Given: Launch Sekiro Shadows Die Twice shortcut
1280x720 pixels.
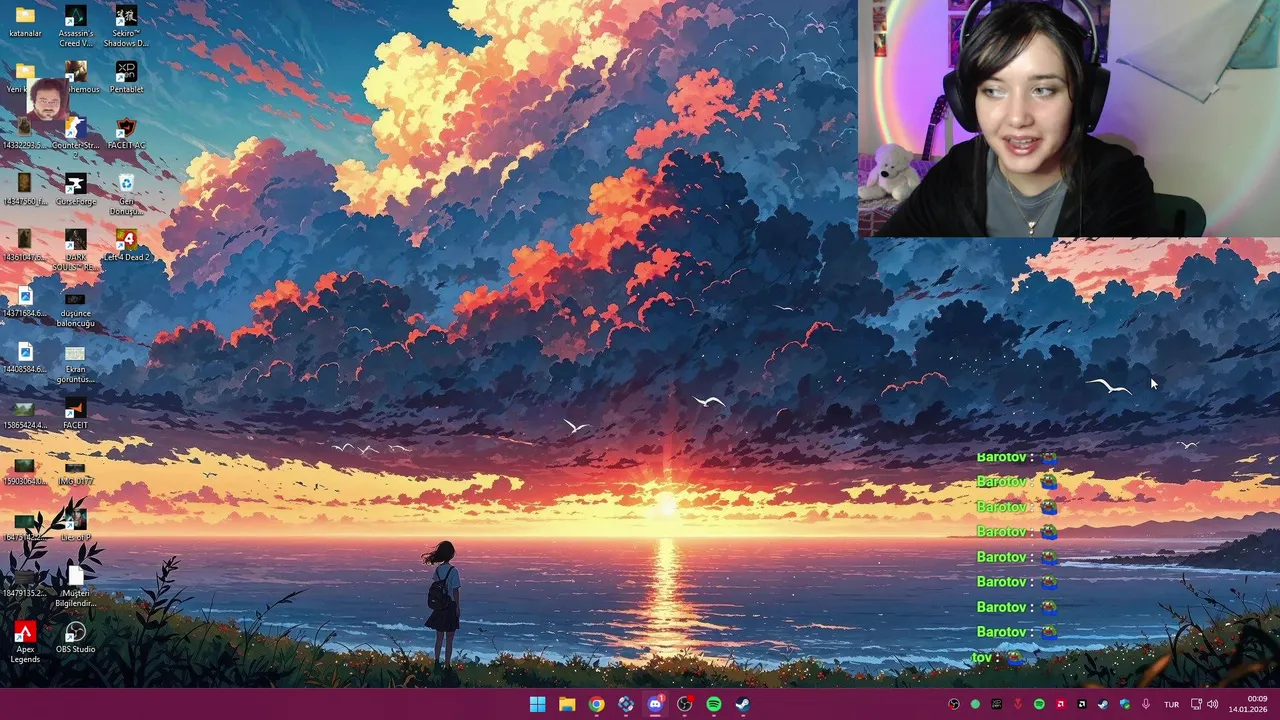Looking at the screenshot, I should (x=126, y=27).
